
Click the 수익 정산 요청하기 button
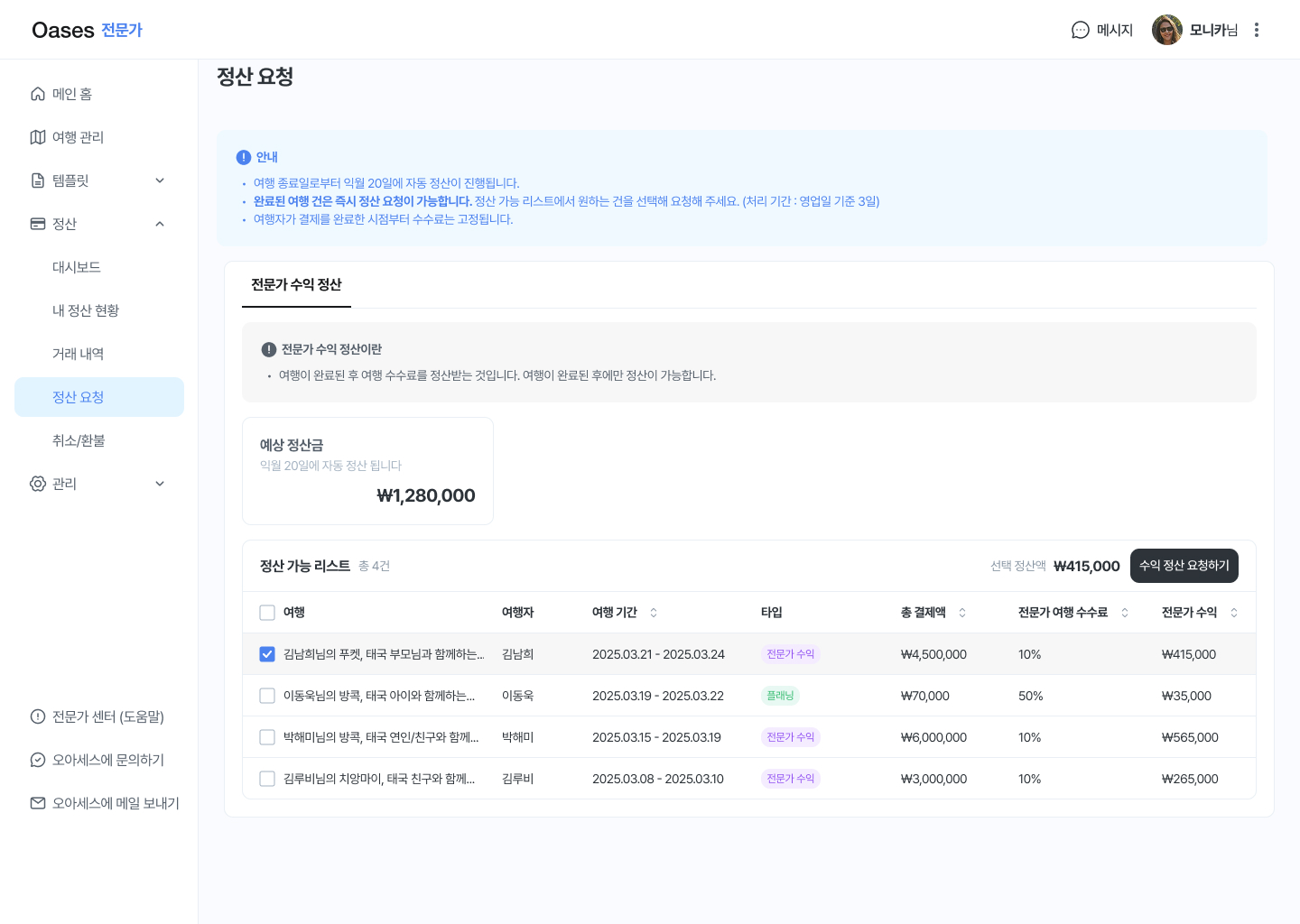(x=1184, y=566)
